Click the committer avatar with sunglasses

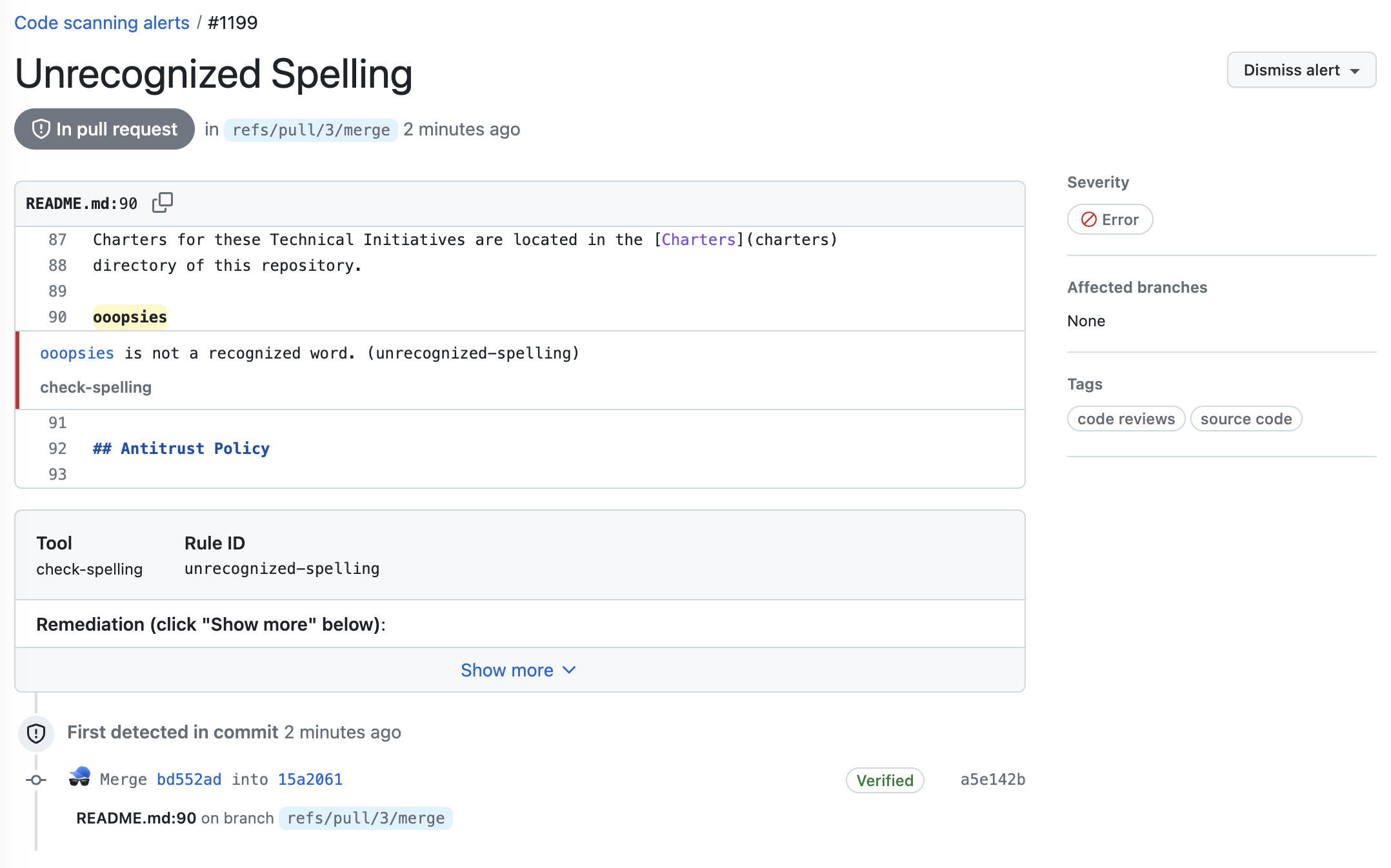pyautogui.click(x=80, y=778)
